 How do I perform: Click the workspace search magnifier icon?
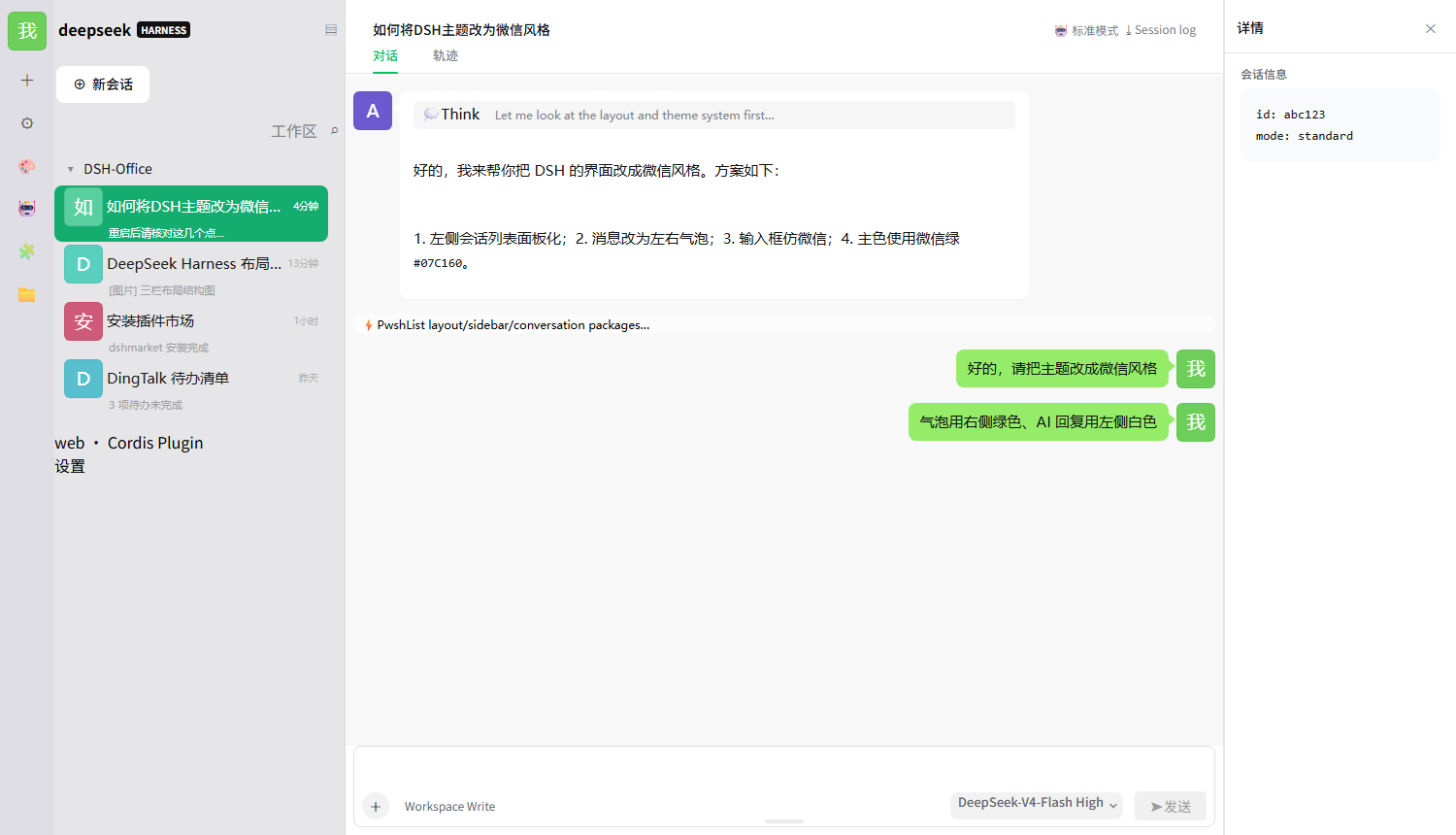point(334,131)
